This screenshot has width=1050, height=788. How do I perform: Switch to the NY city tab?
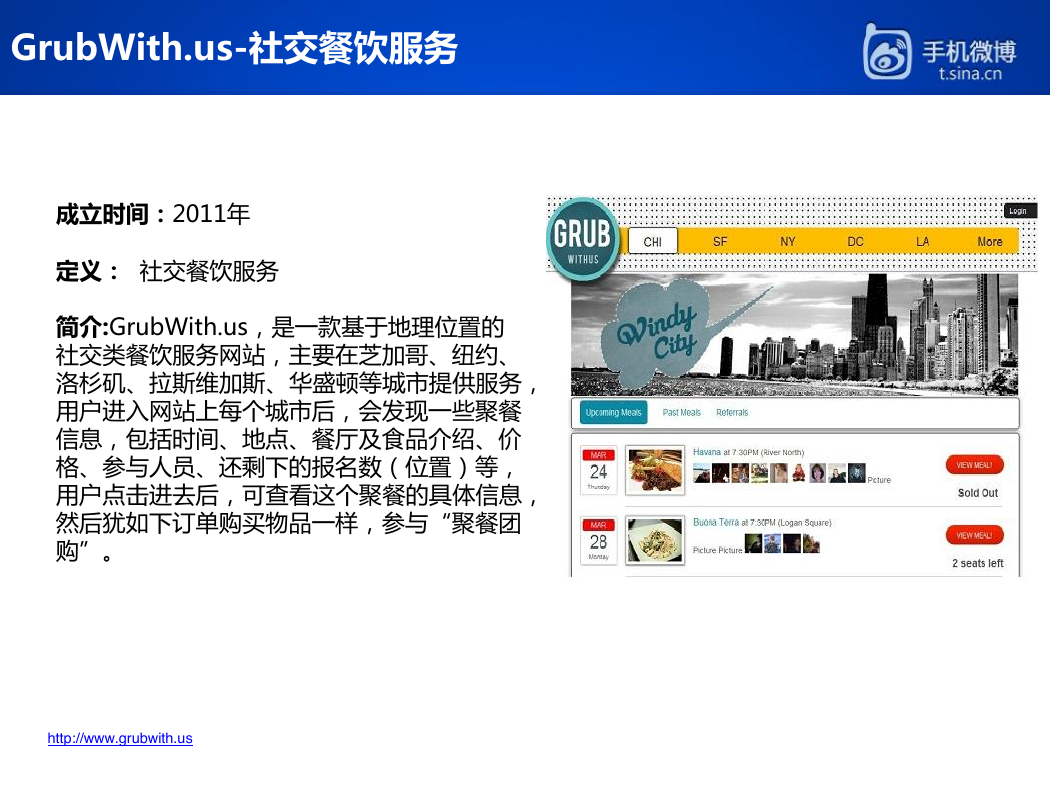pos(788,242)
